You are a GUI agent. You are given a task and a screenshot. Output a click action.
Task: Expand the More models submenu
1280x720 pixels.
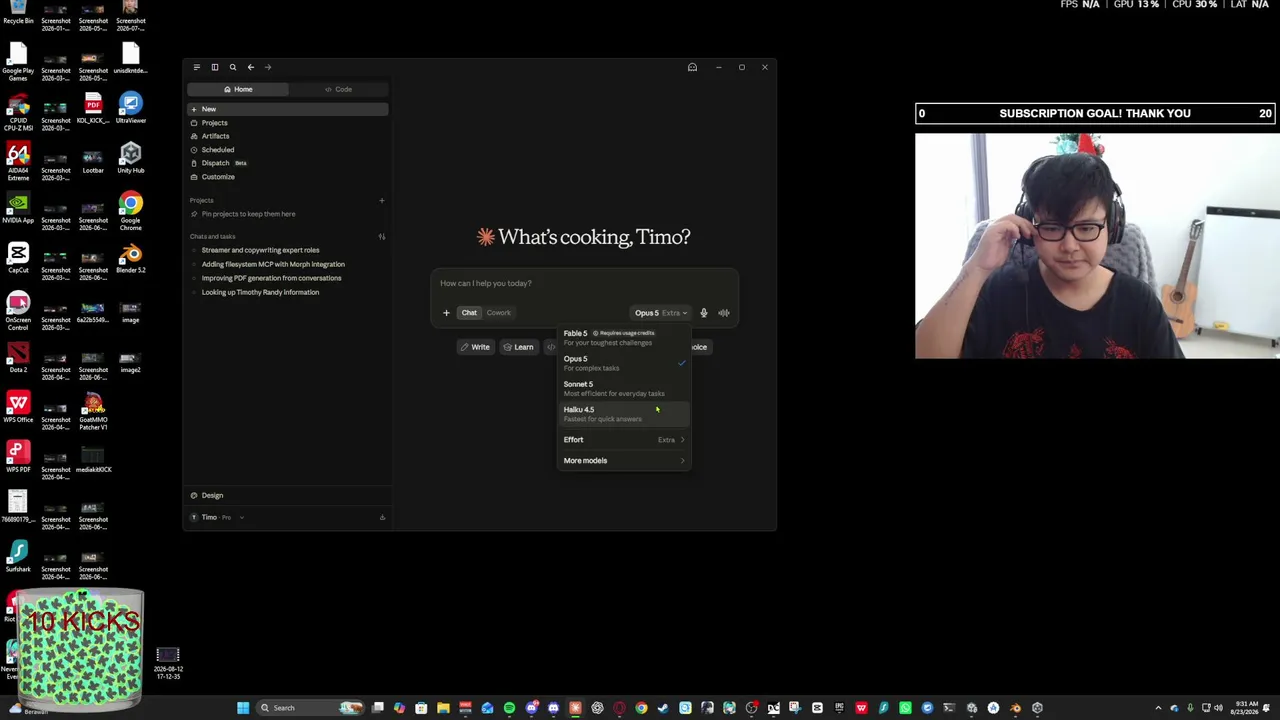(x=624, y=461)
